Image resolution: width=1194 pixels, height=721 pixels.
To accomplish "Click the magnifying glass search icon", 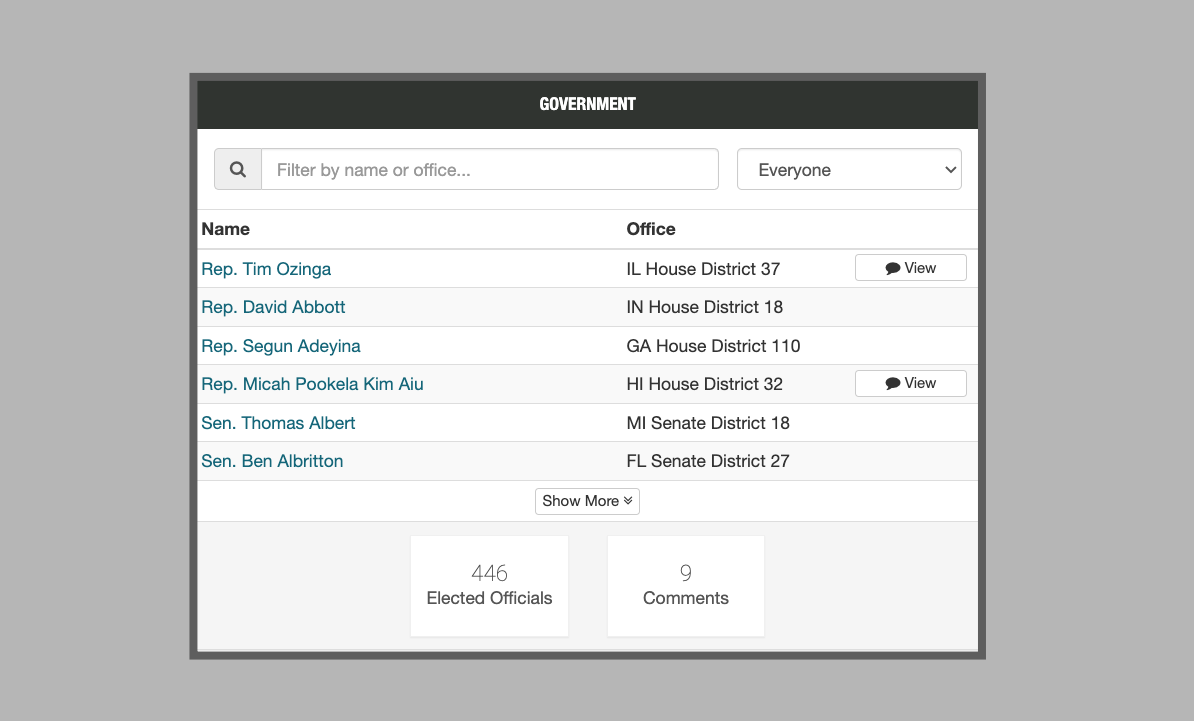I will click(x=238, y=170).
